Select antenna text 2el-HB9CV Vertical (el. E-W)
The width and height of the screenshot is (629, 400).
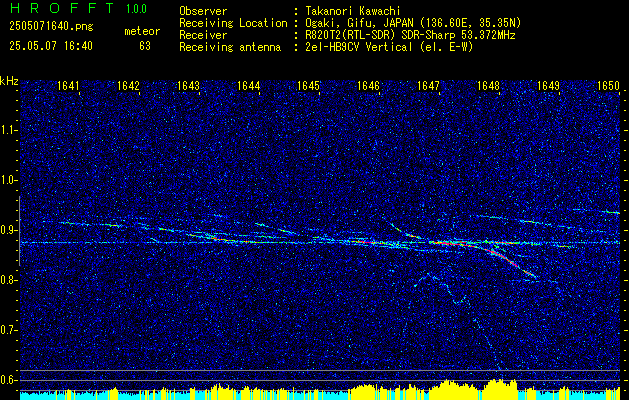[x=389, y=47]
